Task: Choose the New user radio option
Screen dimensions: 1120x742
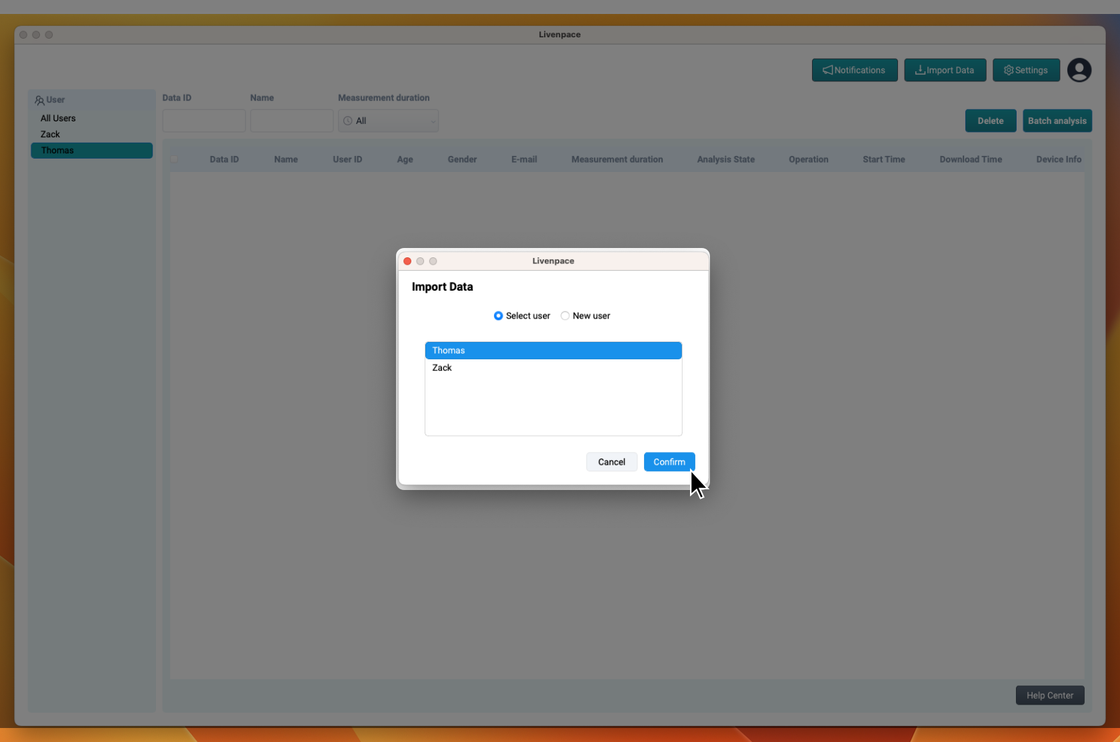Action: click(565, 316)
